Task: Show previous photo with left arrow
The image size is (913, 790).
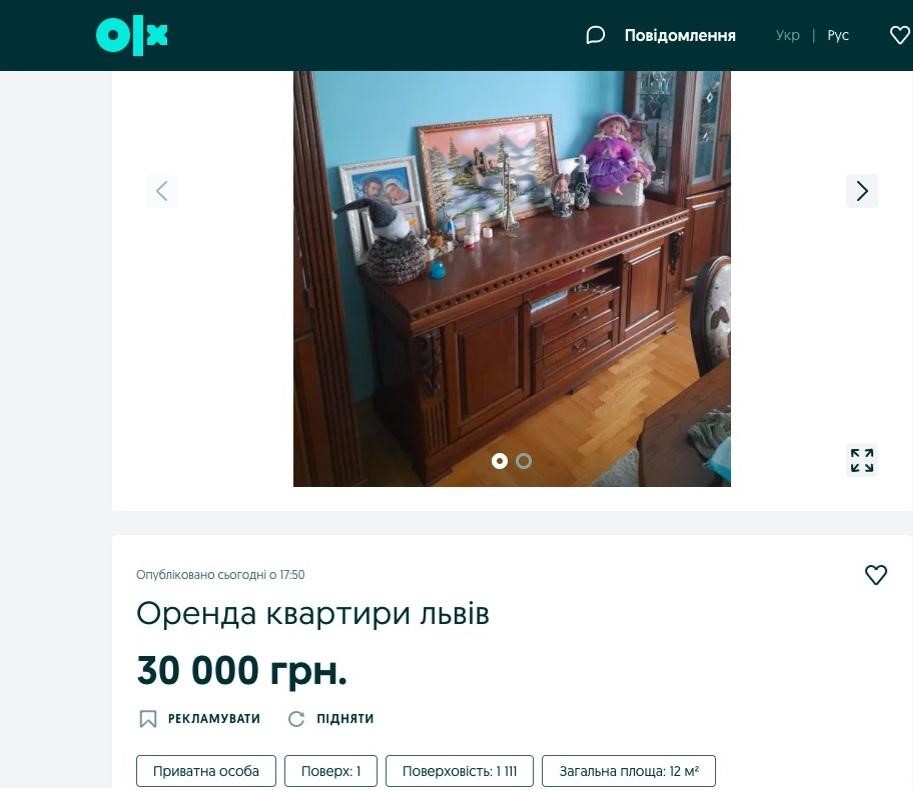Action: click(x=162, y=191)
